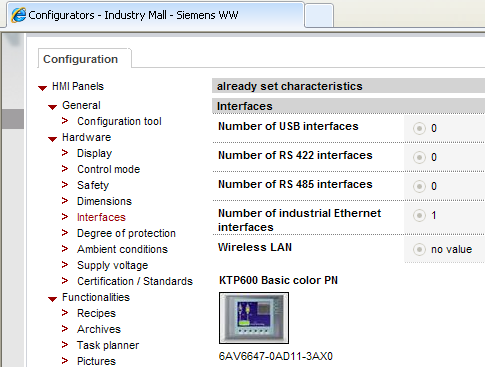The height and width of the screenshot is (367, 485).
Task: Click red arrow beside Configuration tool
Action: pyautogui.click(x=65, y=121)
